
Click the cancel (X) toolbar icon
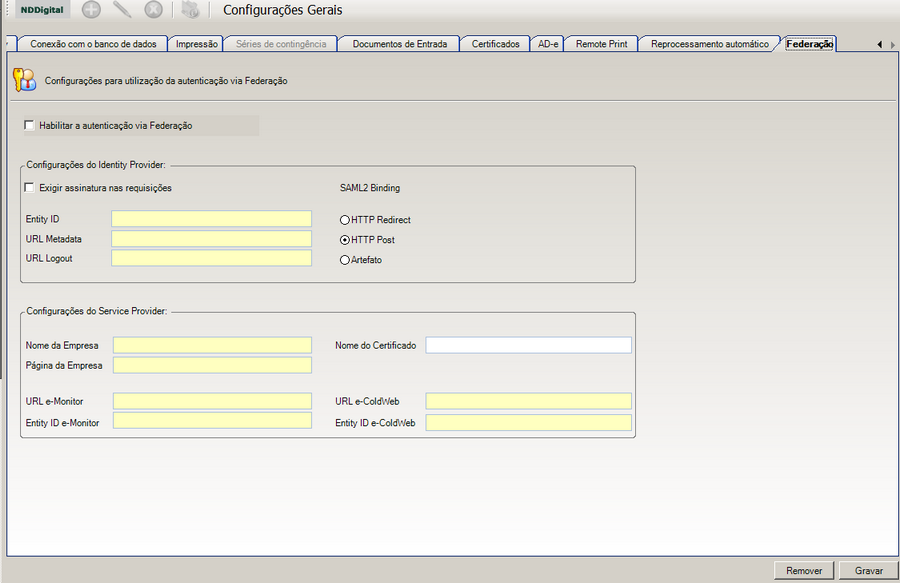click(x=153, y=10)
